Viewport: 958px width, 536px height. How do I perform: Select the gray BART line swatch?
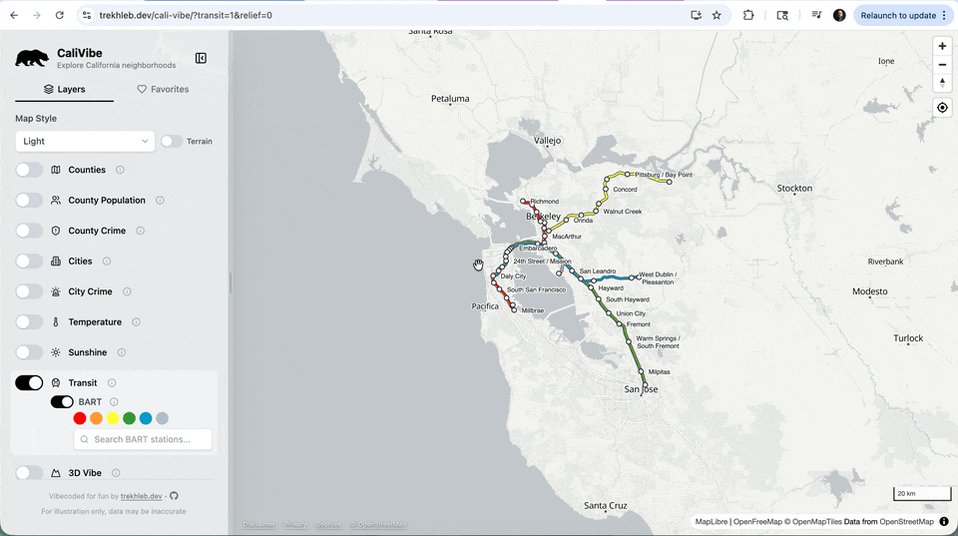(x=162, y=419)
